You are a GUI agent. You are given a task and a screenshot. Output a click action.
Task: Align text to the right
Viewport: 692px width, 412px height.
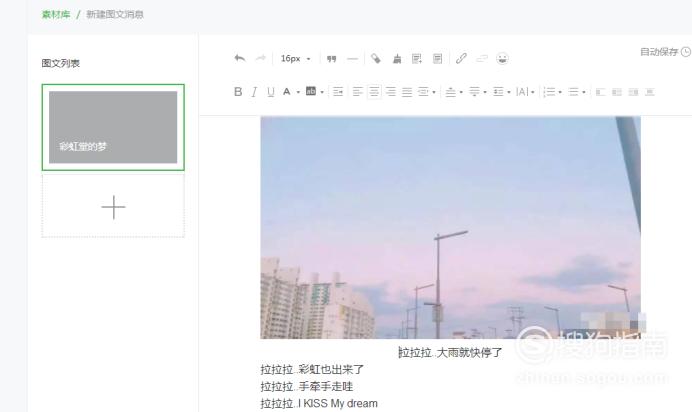(391, 92)
